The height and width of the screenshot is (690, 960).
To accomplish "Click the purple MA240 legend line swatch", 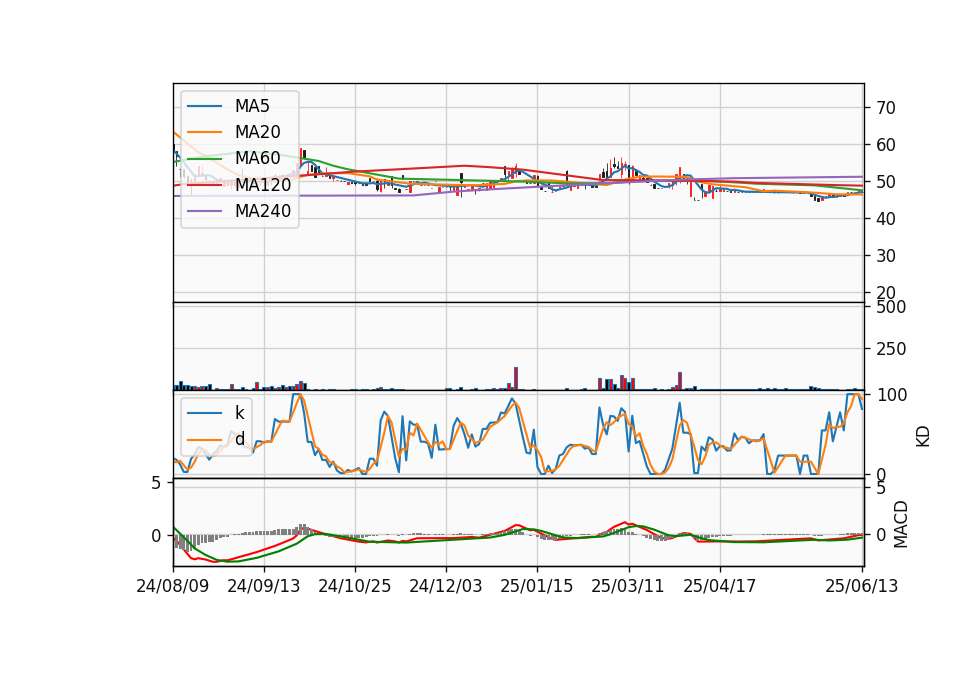I will (204, 211).
